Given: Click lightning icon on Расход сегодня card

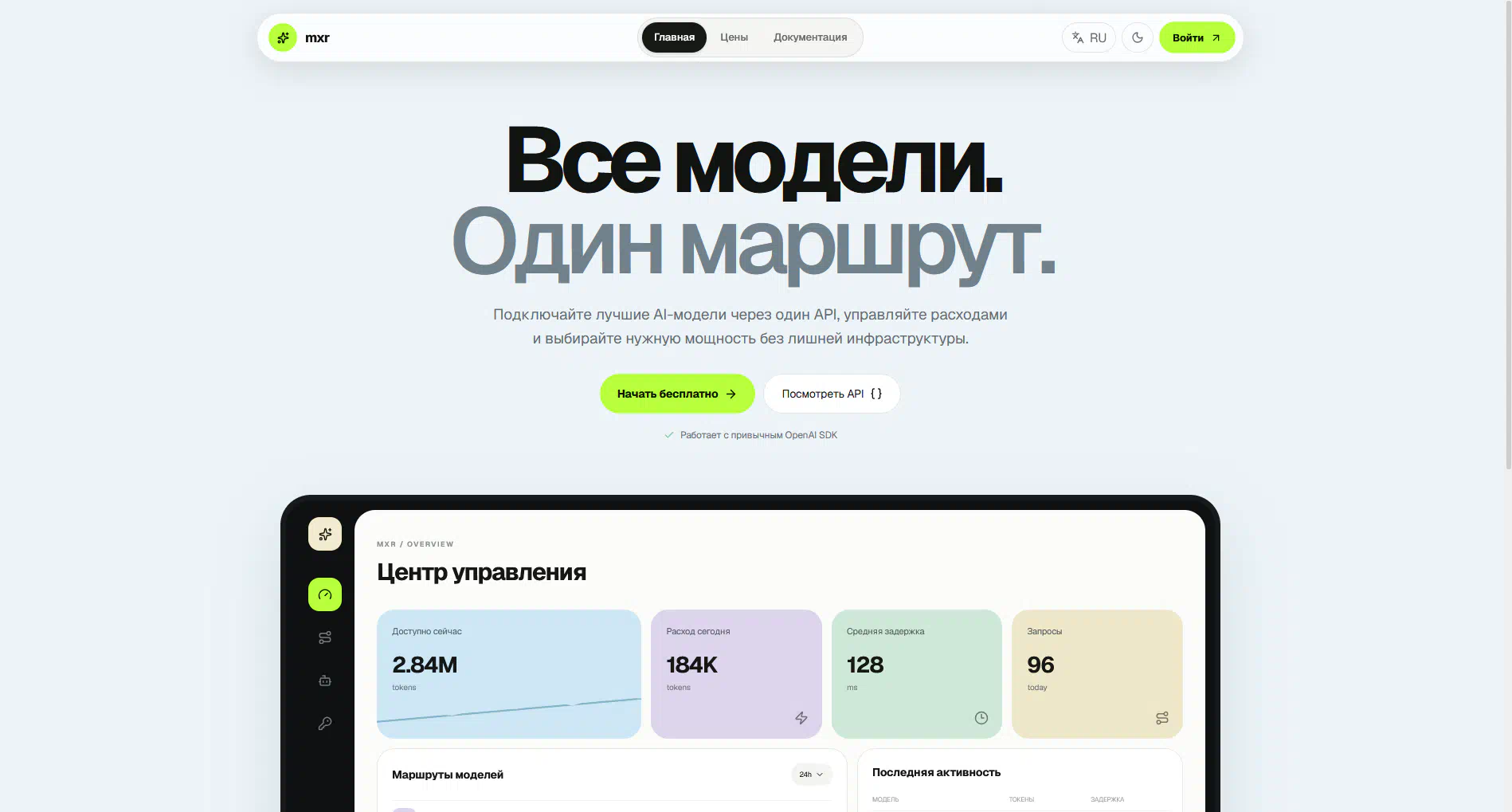Looking at the screenshot, I should 801,718.
